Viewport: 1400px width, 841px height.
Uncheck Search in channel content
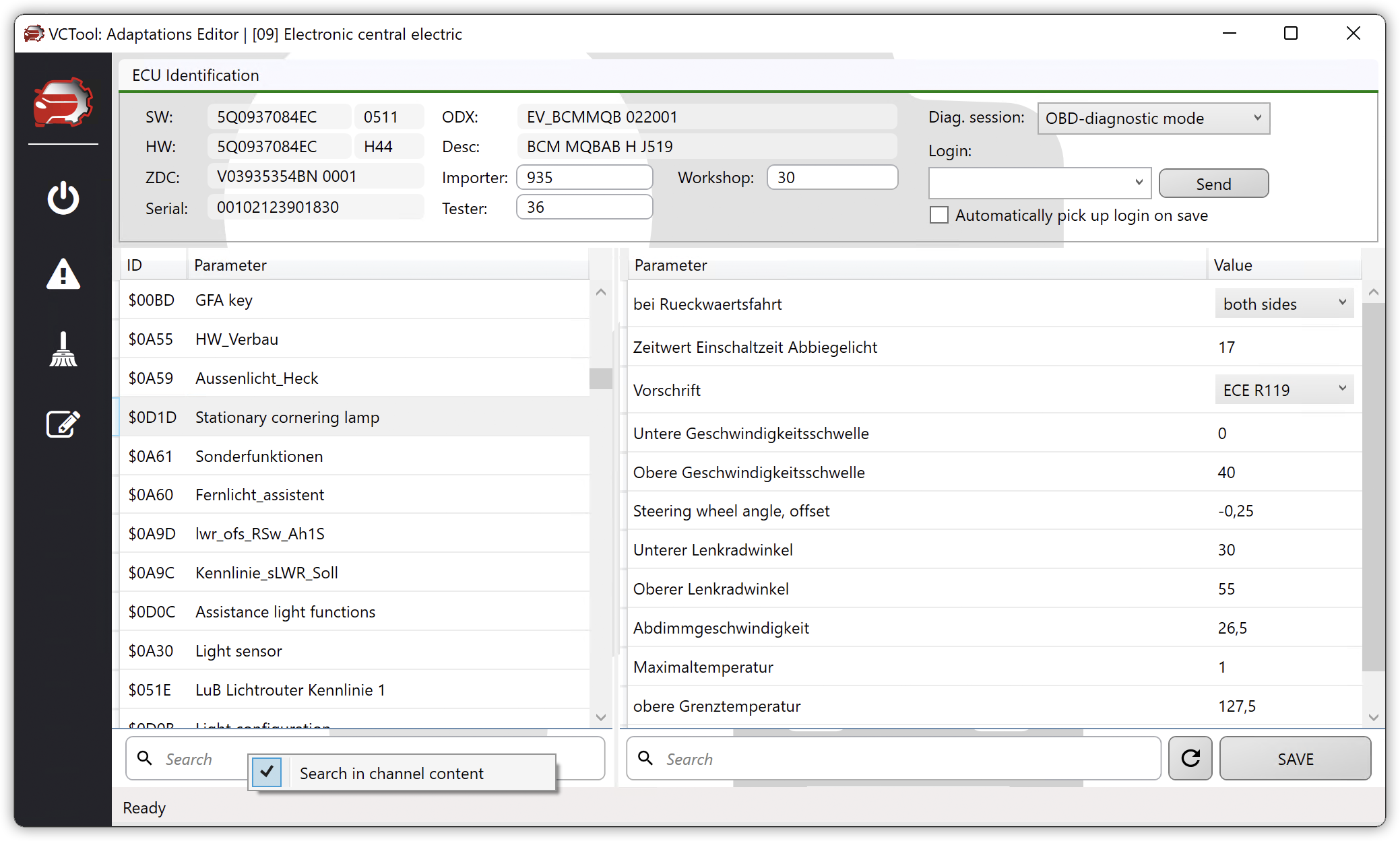[x=267, y=772]
